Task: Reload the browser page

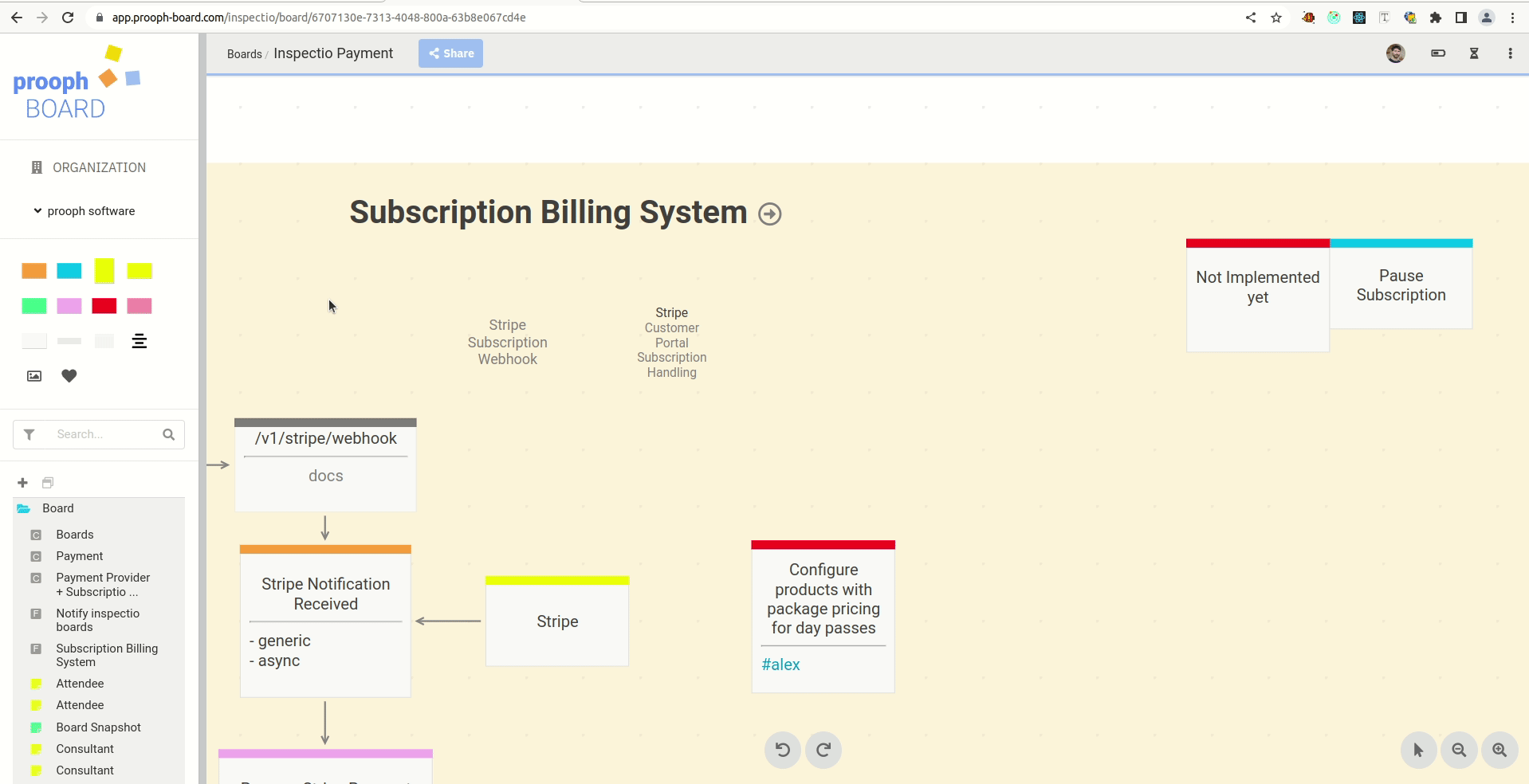Action: [x=68, y=18]
